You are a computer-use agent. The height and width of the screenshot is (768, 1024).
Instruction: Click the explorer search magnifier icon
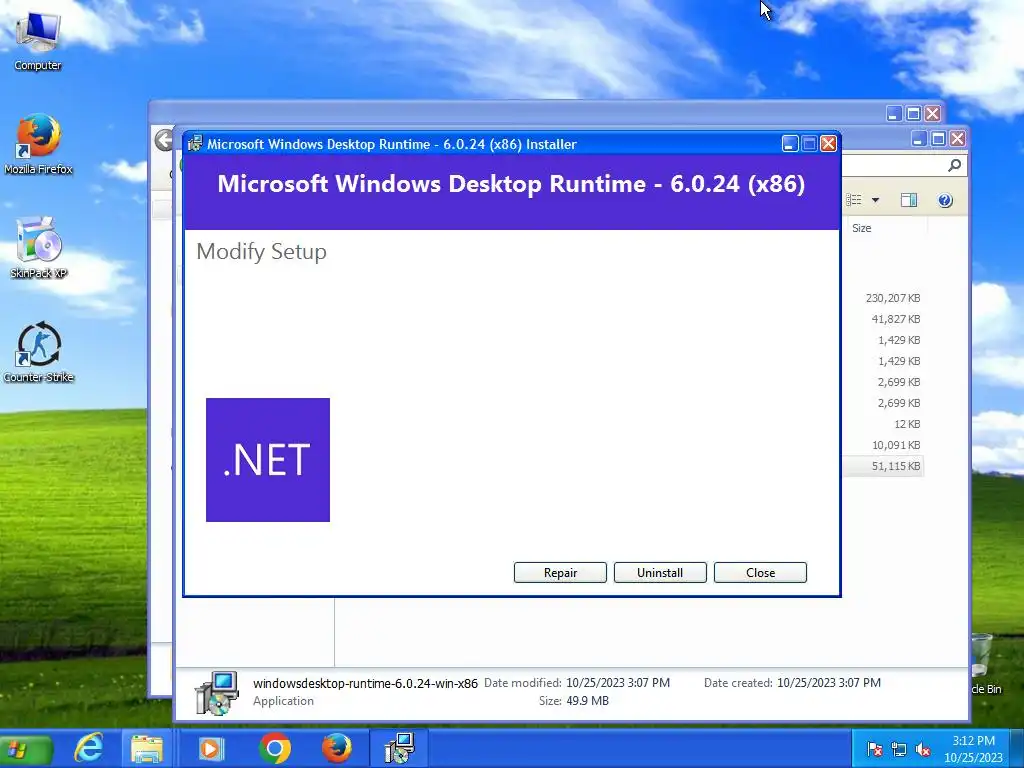[954, 165]
